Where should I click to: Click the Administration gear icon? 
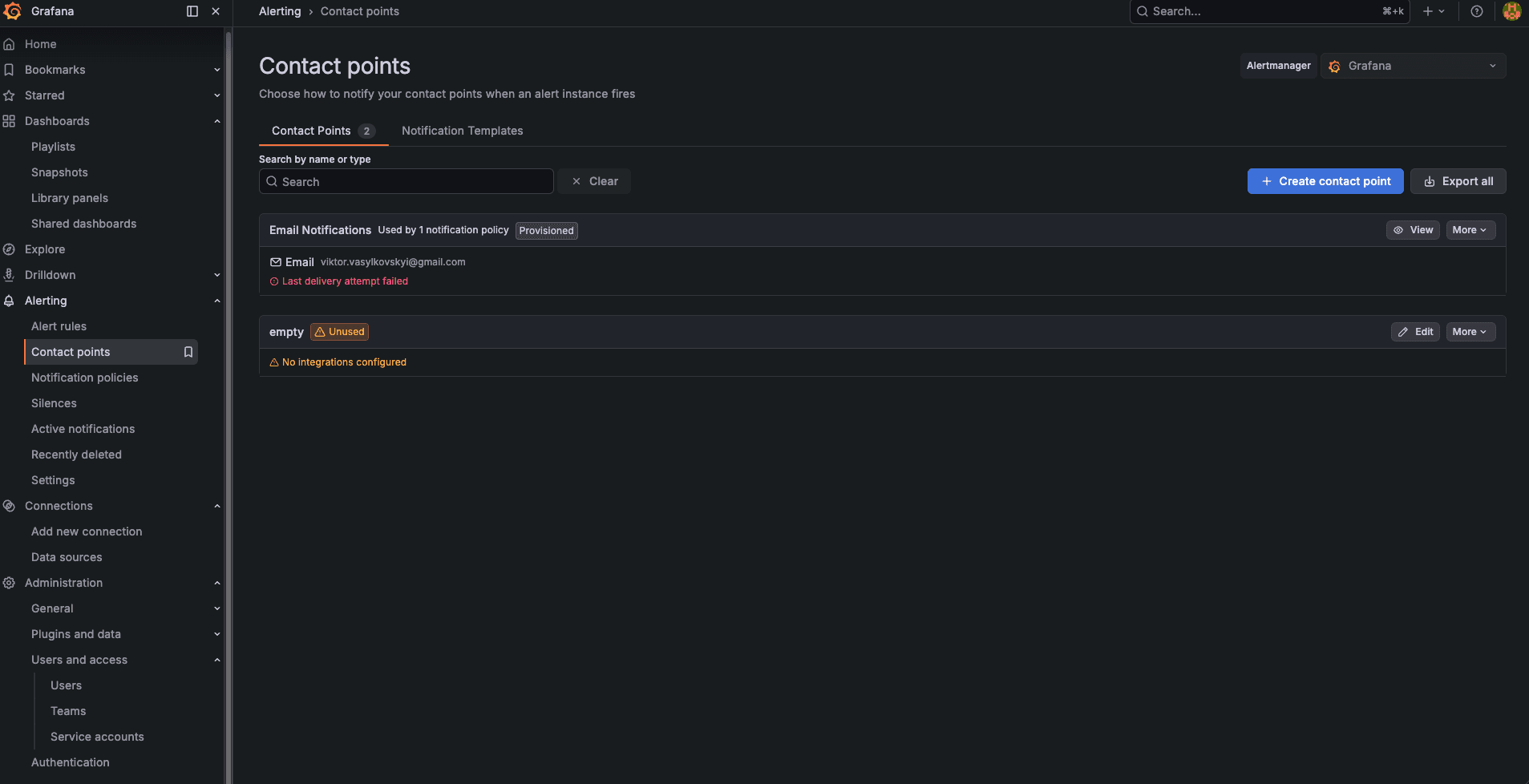9,583
